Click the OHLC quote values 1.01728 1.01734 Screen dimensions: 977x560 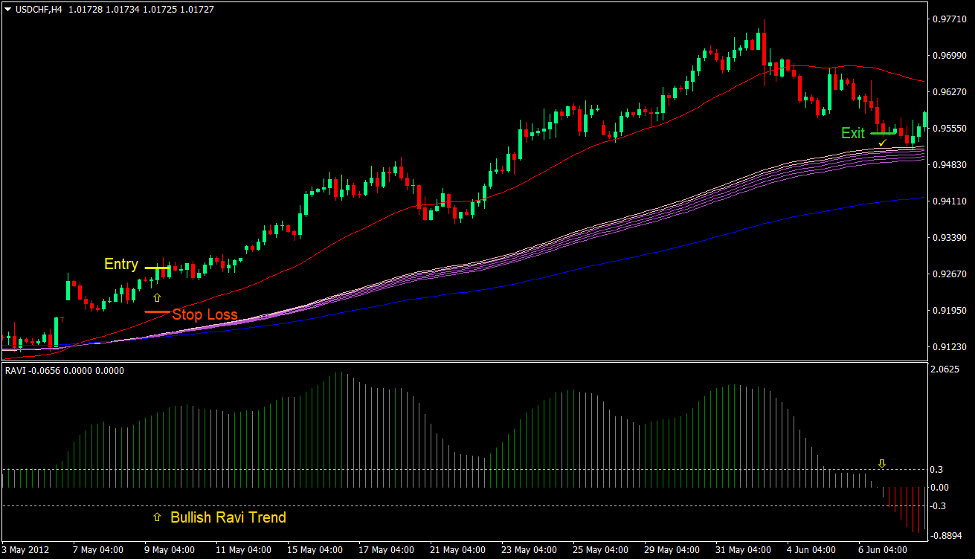coord(104,10)
